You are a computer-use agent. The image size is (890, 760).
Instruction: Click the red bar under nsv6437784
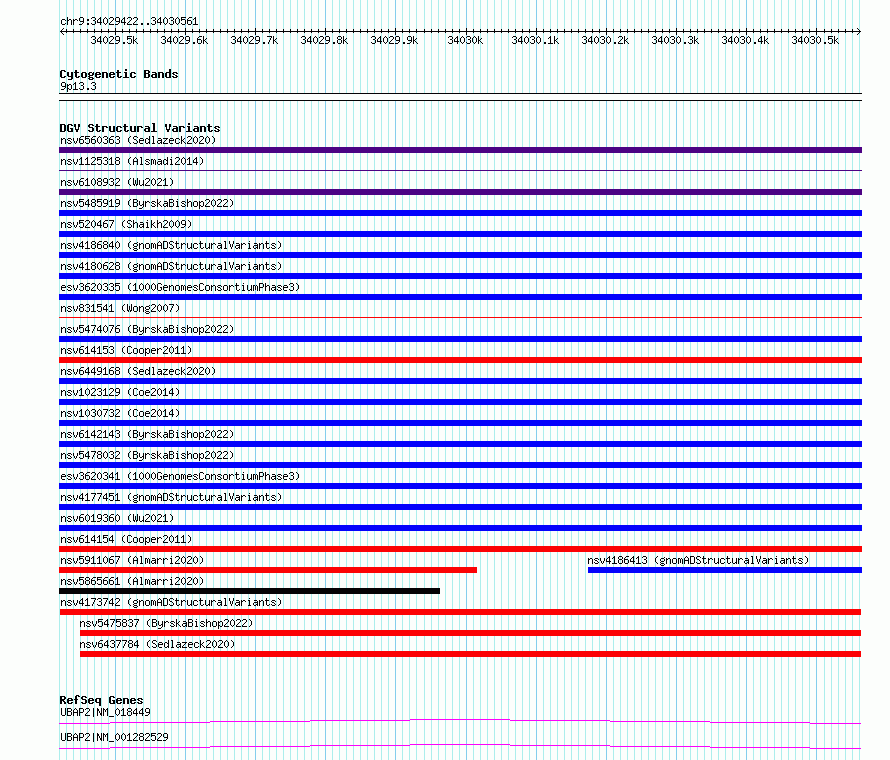[x=471, y=654]
